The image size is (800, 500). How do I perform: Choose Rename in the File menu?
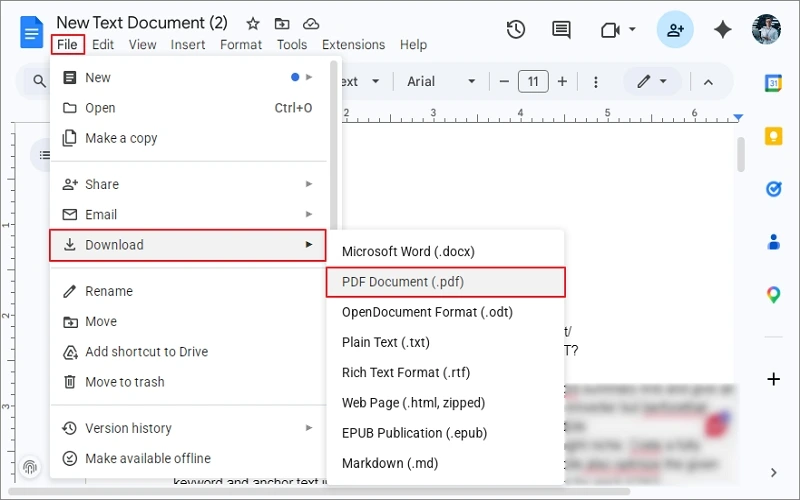[188, 291]
